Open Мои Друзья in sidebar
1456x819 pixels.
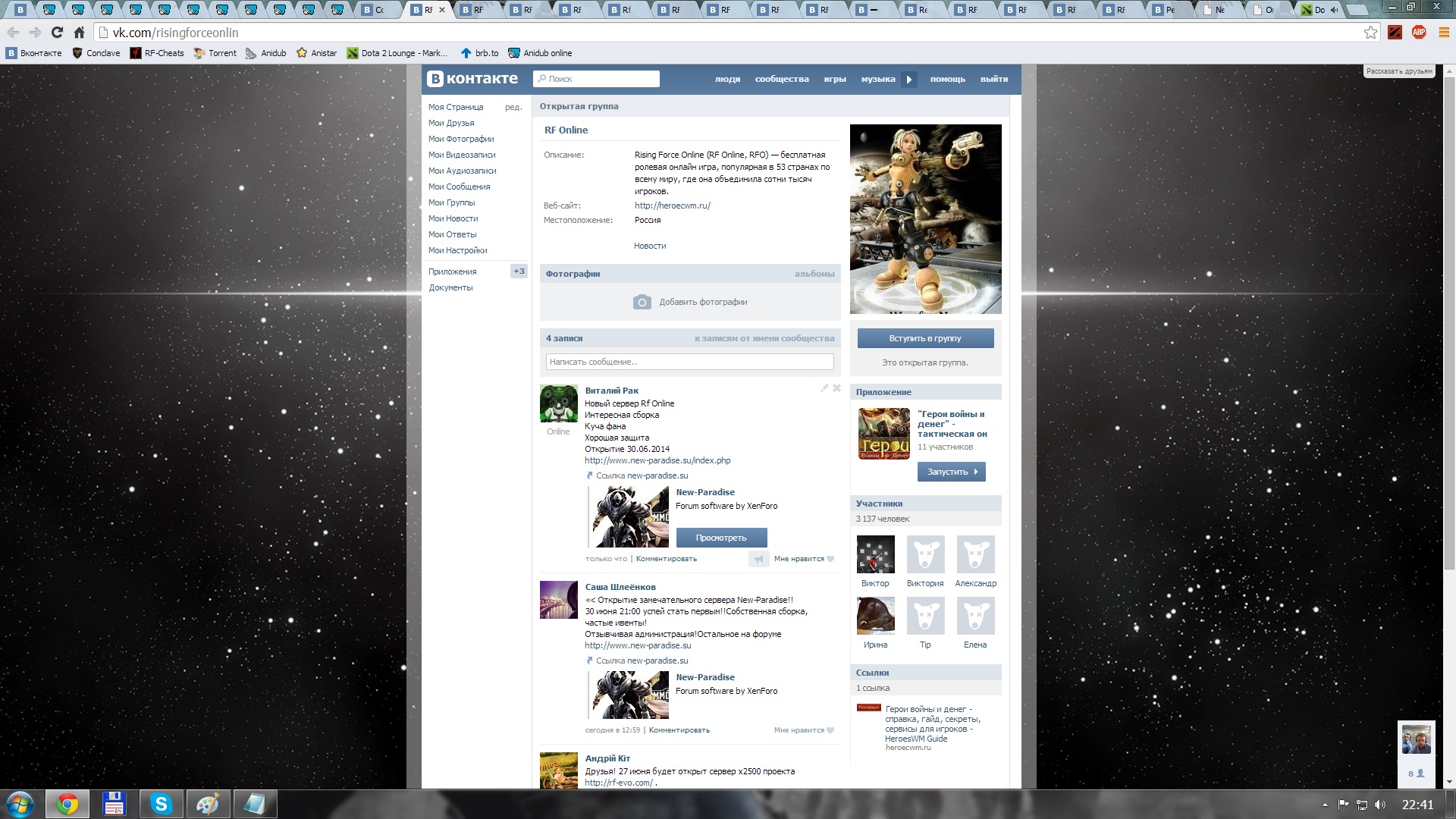coord(451,123)
